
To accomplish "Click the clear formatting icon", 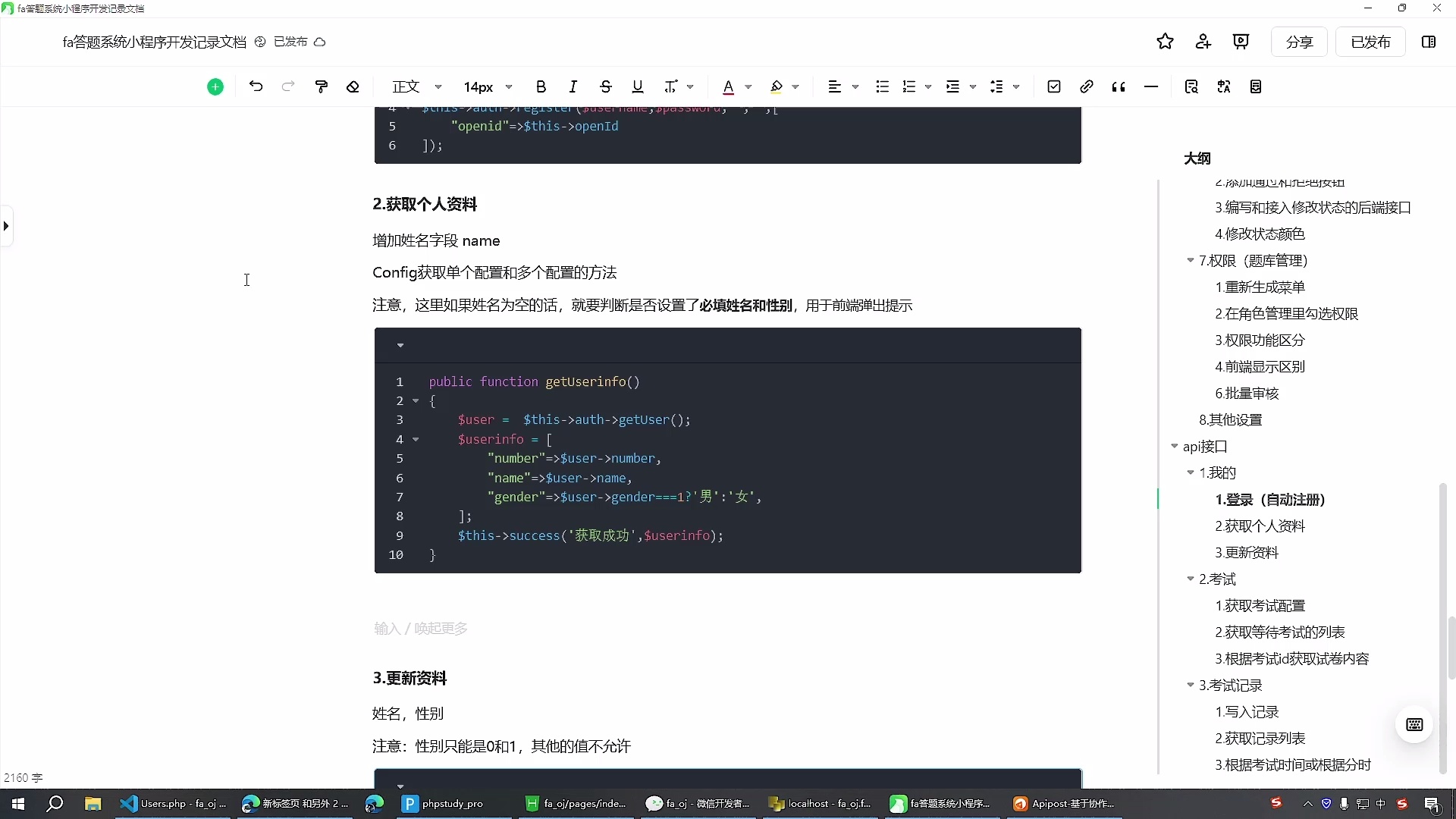I will [x=353, y=86].
